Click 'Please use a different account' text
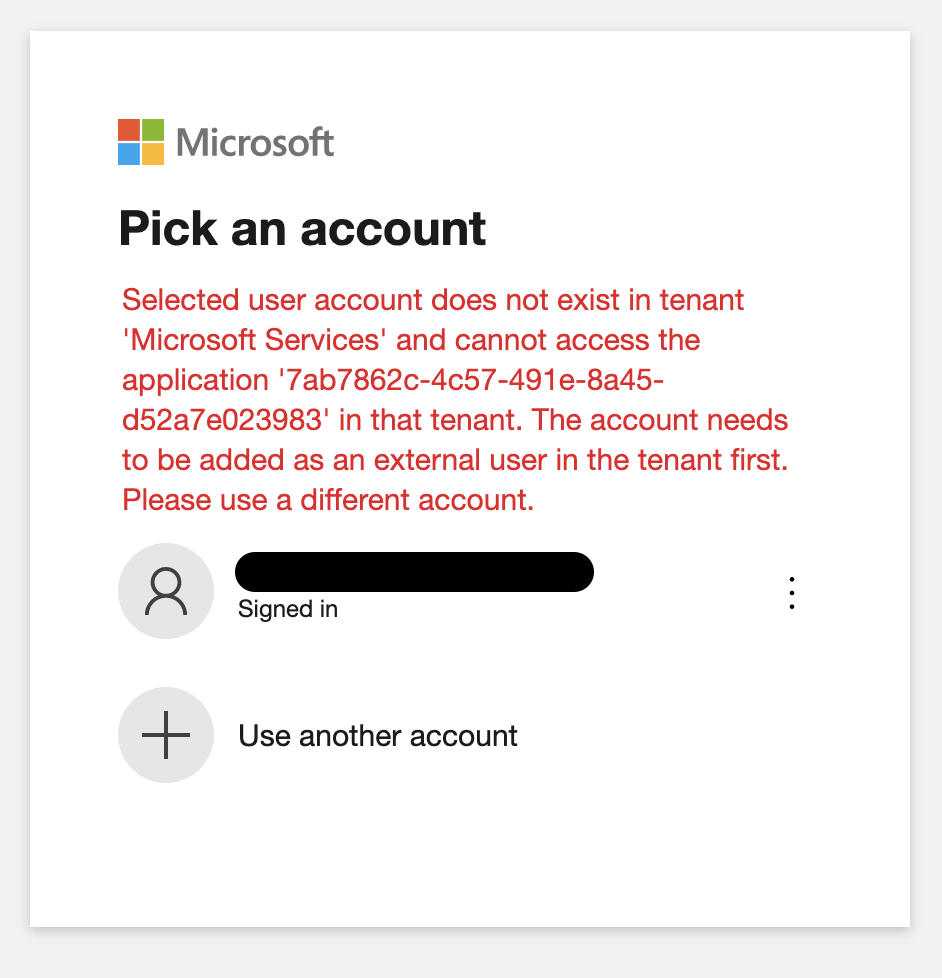 point(328,500)
